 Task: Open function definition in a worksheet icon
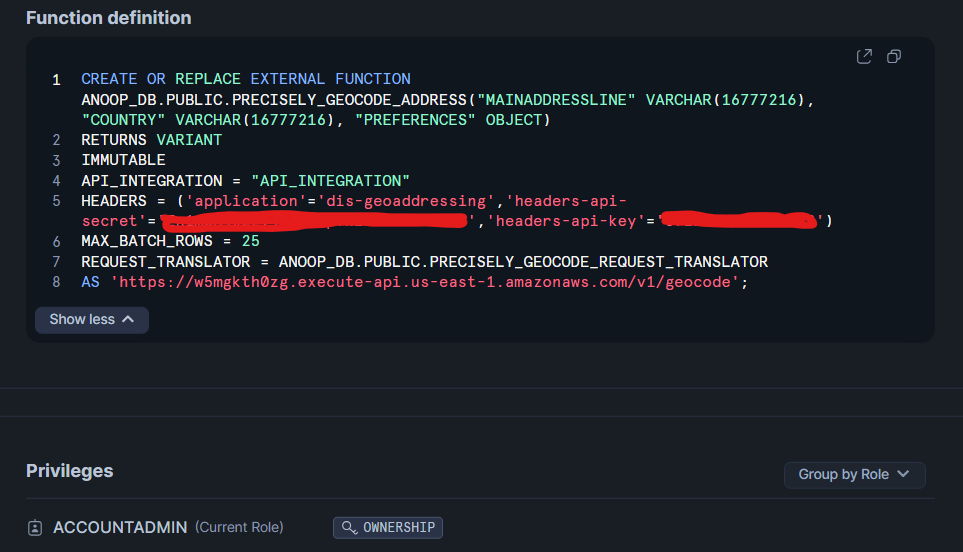click(x=864, y=56)
